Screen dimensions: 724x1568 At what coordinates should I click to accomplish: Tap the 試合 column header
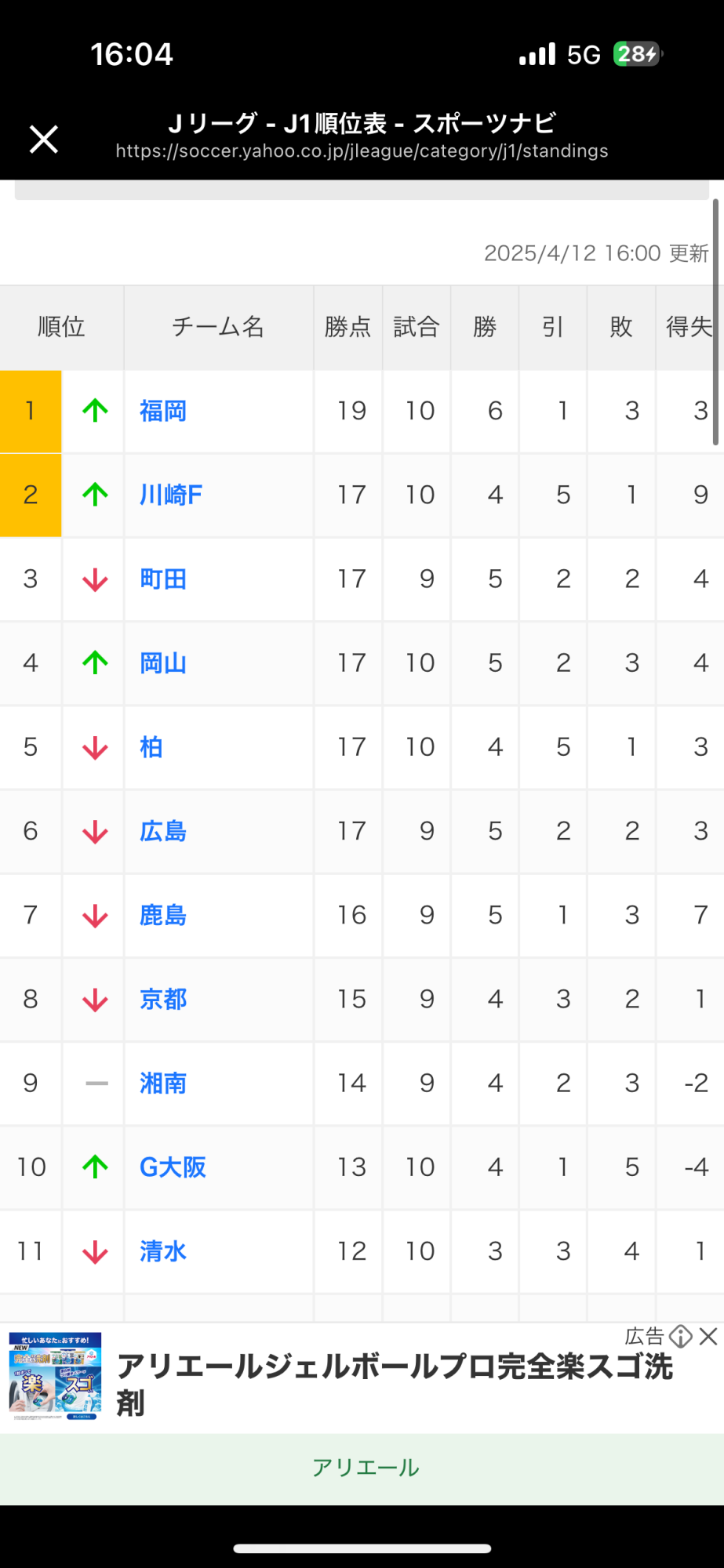[417, 327]
